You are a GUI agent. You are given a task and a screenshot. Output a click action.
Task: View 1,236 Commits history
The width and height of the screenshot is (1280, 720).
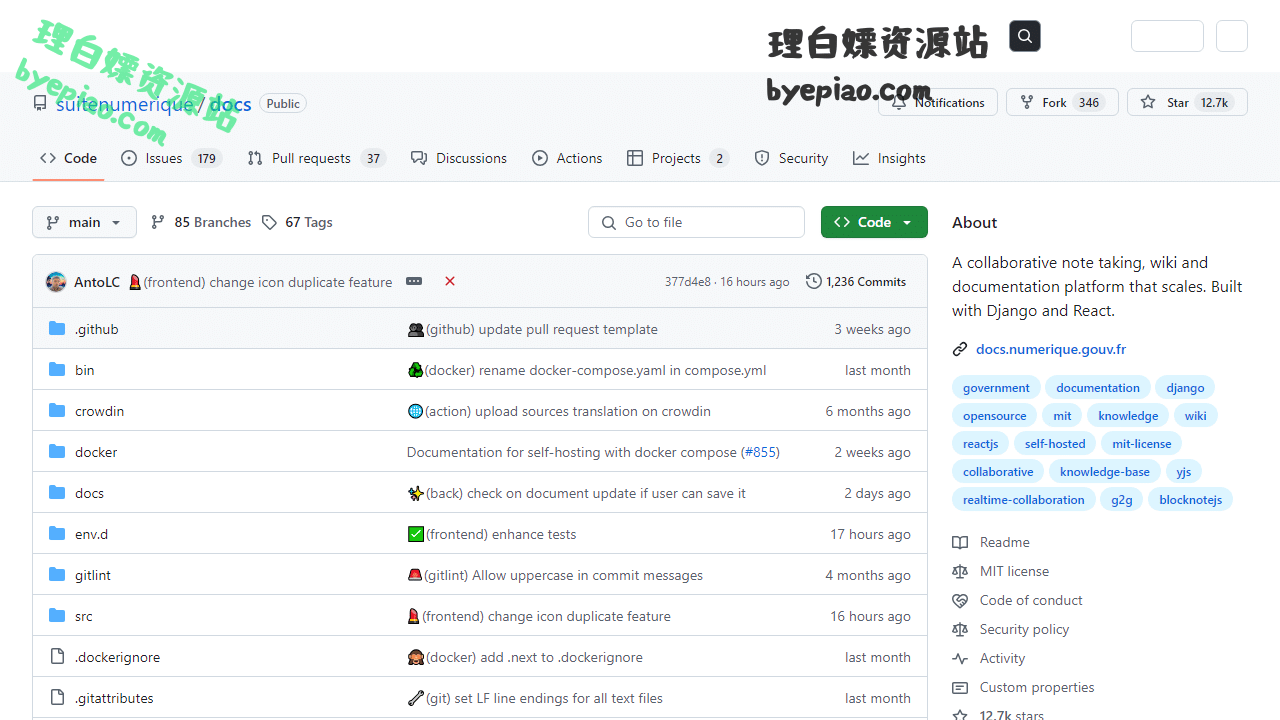click(856, 282)
